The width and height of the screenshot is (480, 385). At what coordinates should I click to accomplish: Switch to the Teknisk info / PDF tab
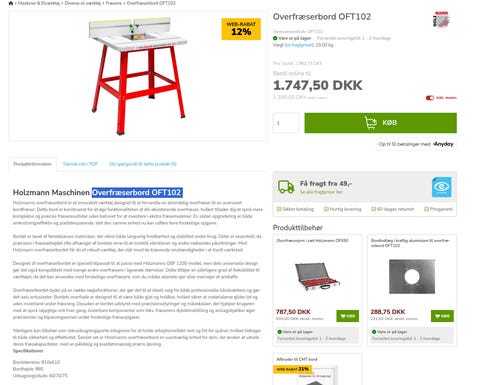click(x=80, y=164)
